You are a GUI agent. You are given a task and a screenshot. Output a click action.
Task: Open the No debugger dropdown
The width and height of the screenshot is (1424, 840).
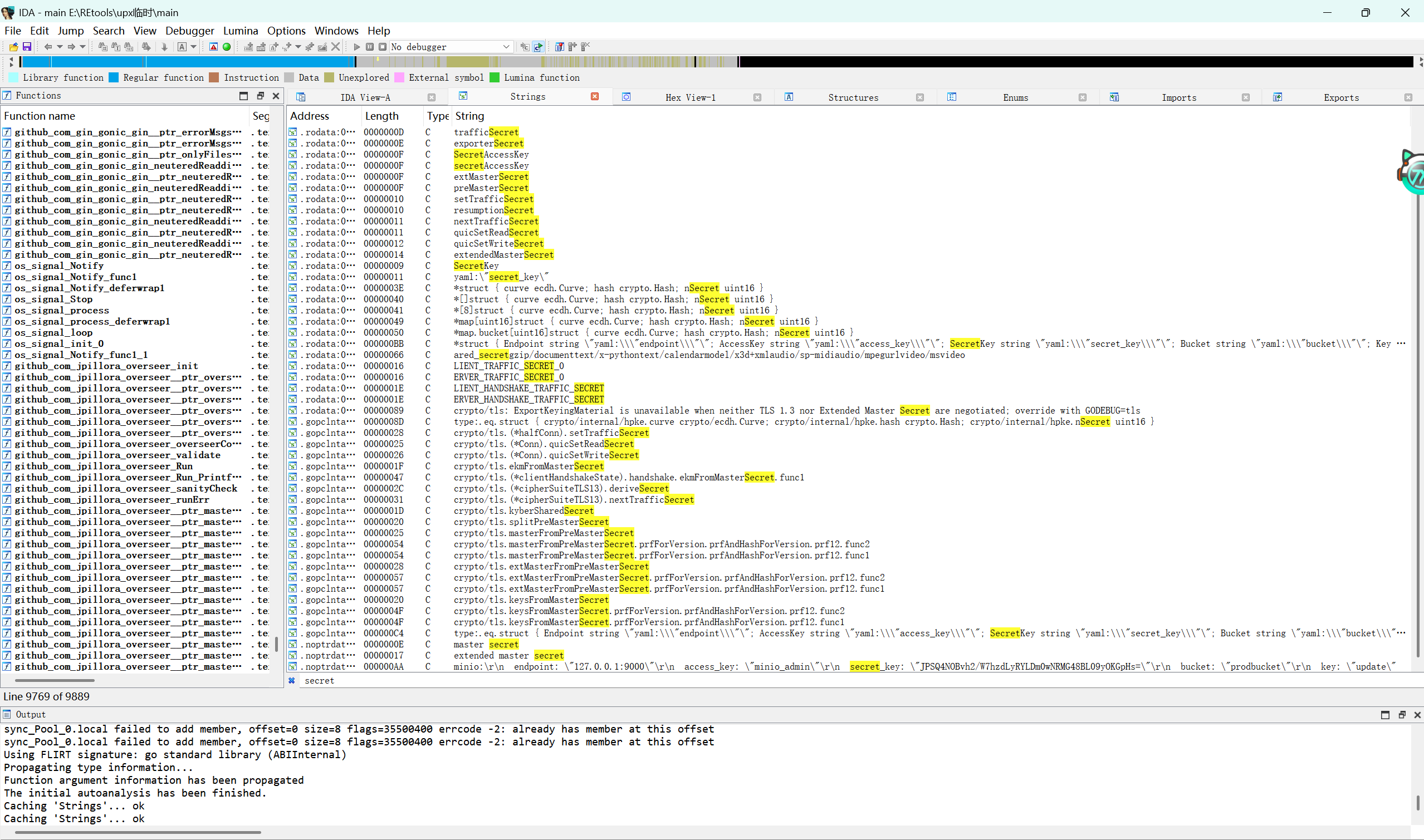(506, 47)
